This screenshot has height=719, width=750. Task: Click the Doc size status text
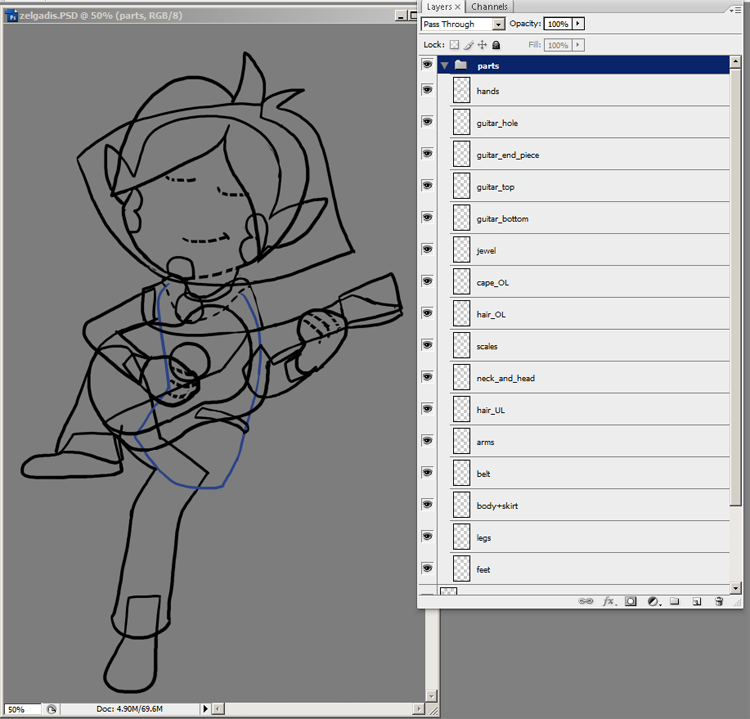coord(129,708)
